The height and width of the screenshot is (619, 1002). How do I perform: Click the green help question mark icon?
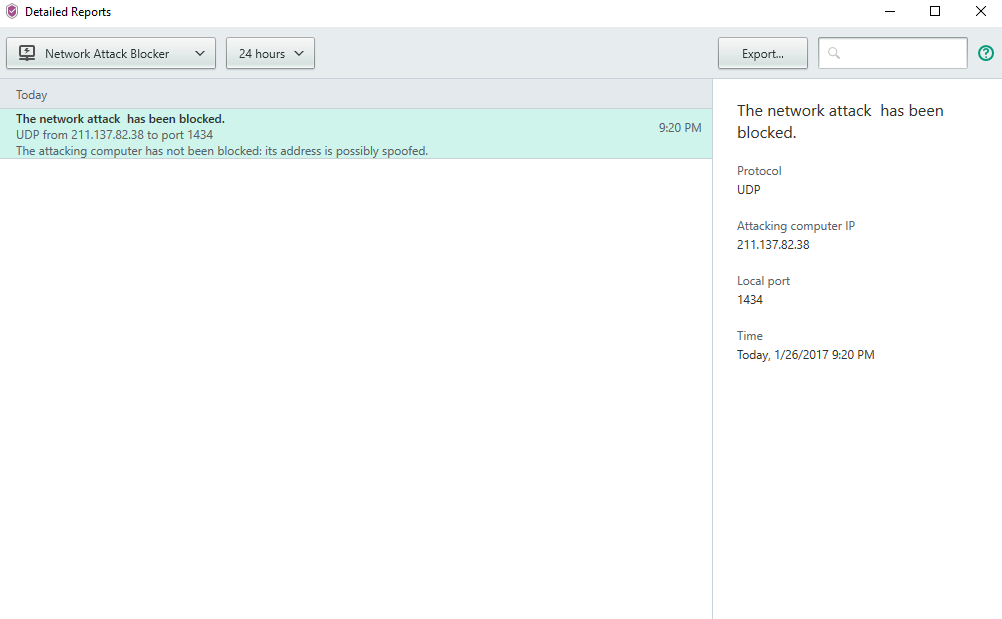tap(985, 53)
